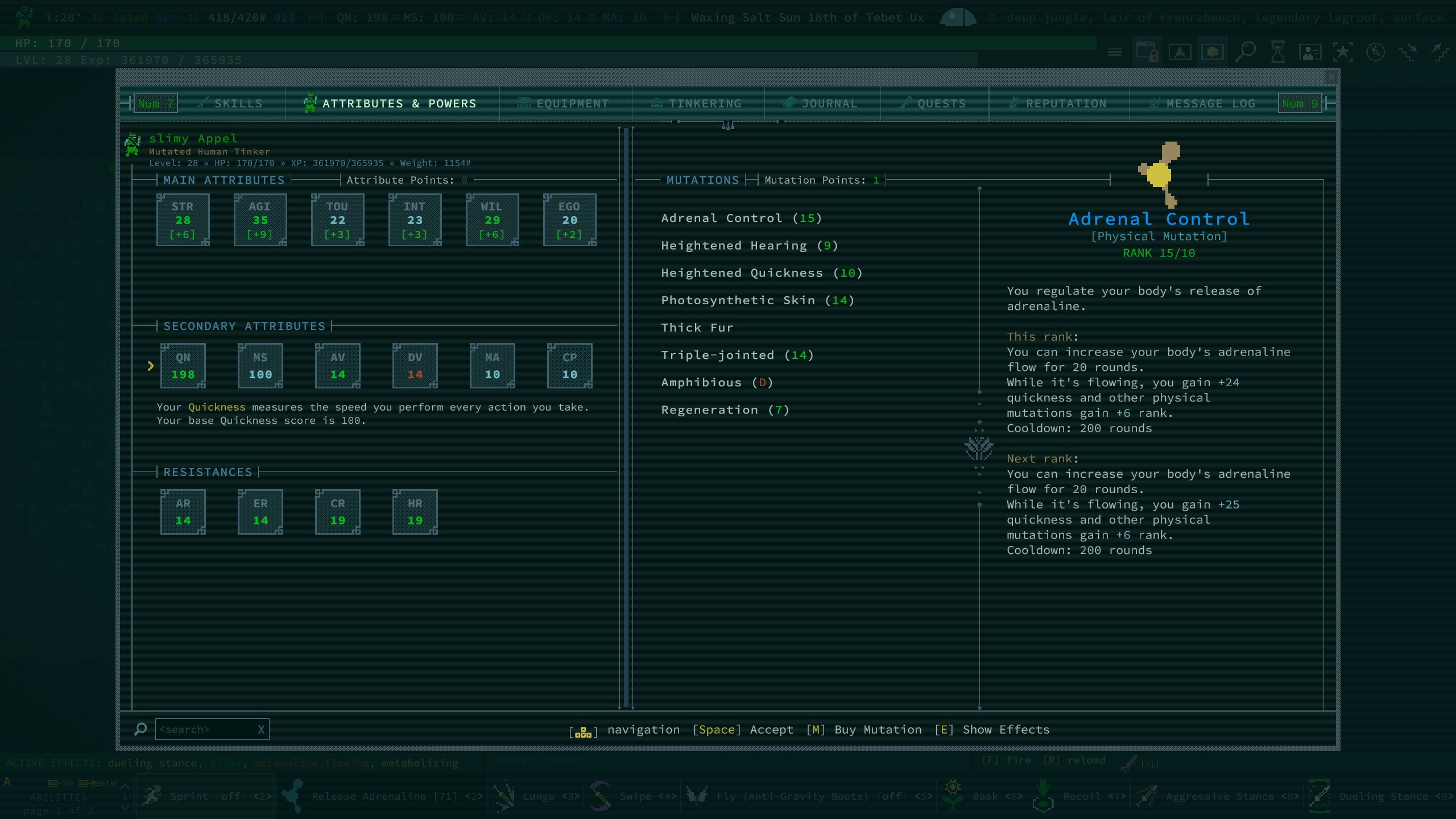Select the EGO attribute box
The width and height of the screenshot is (1456, 819).
(x=569, y=220)
